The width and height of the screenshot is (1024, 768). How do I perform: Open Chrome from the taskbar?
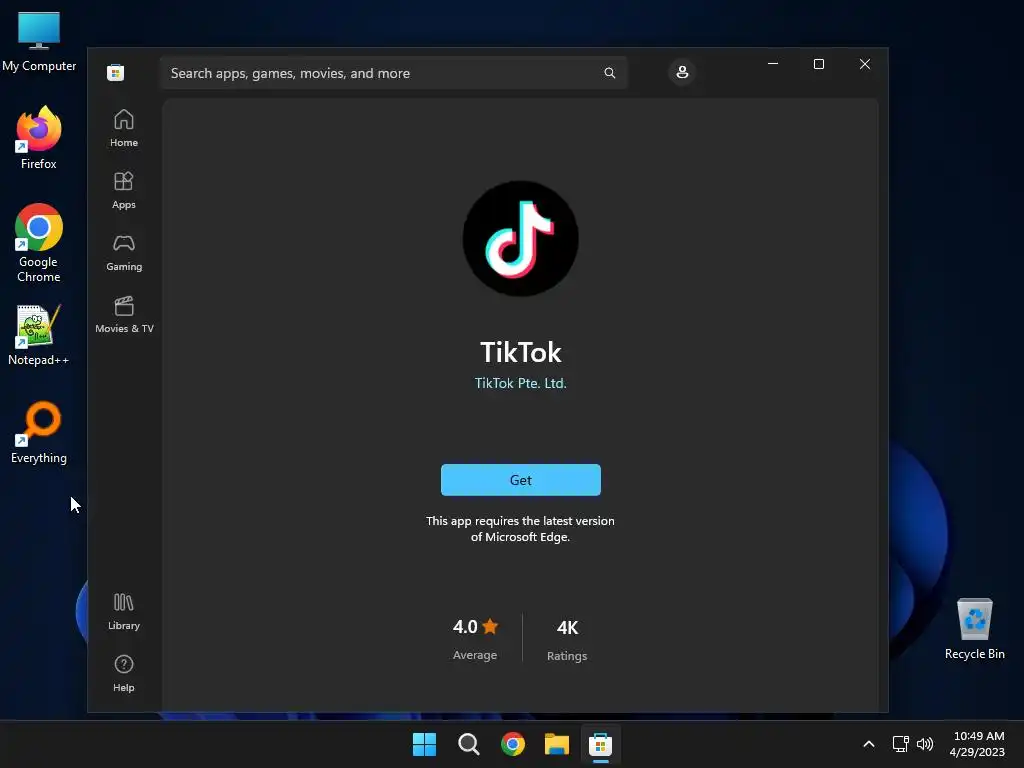pos(513,744)
